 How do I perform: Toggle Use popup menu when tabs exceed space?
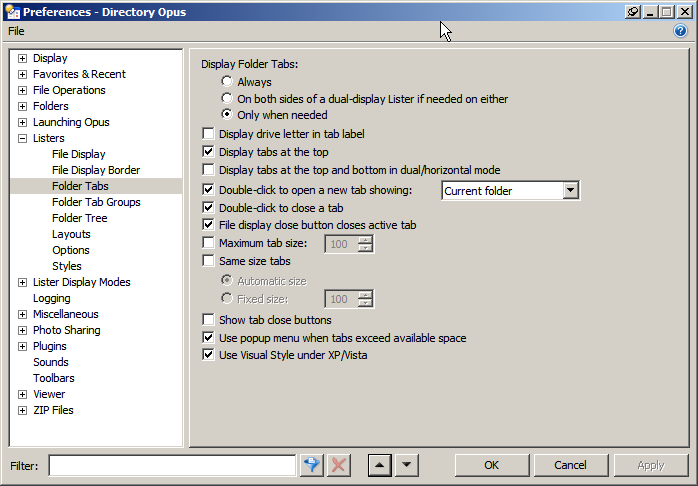click(x=208, y=338)
